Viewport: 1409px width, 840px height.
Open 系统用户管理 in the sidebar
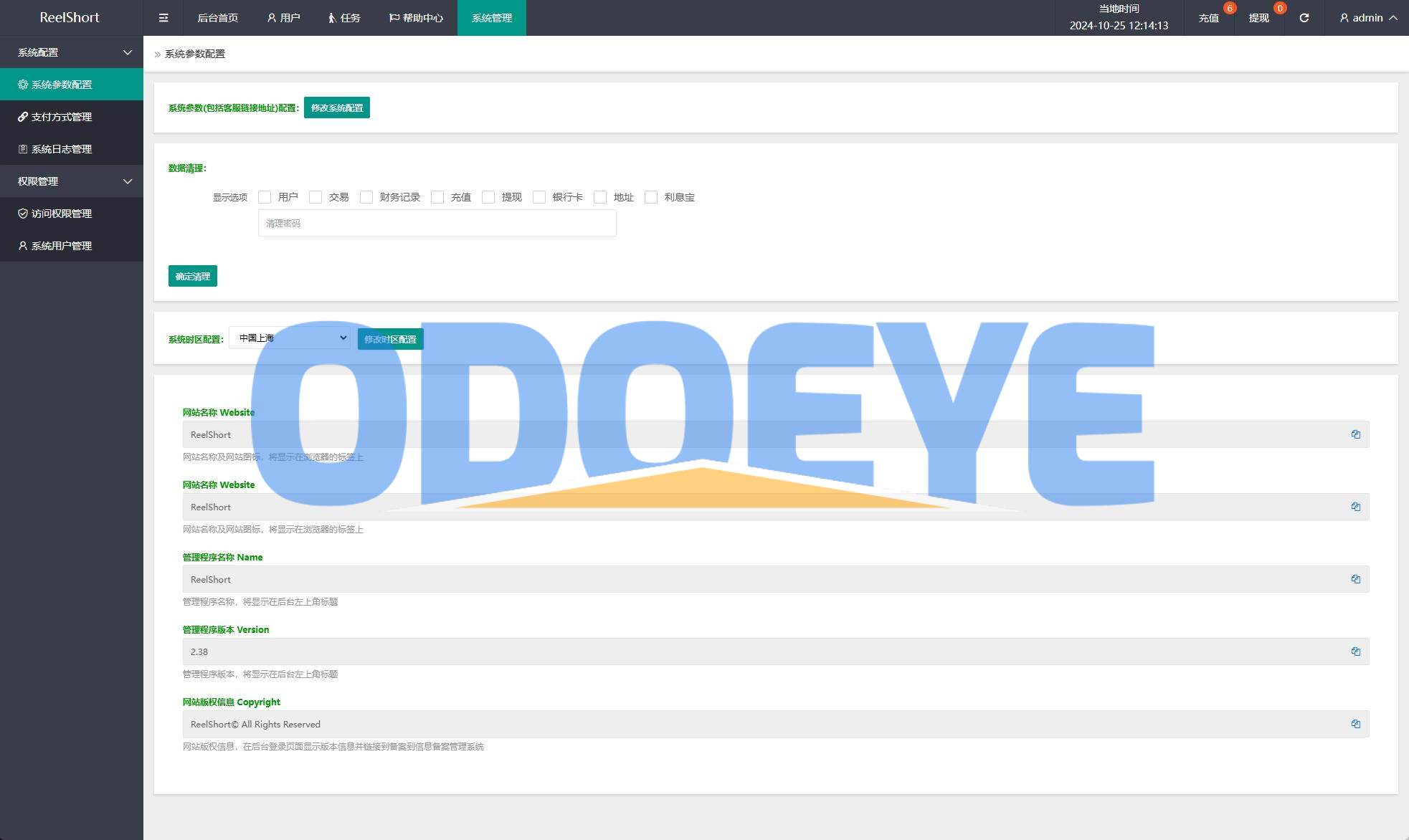72,246
